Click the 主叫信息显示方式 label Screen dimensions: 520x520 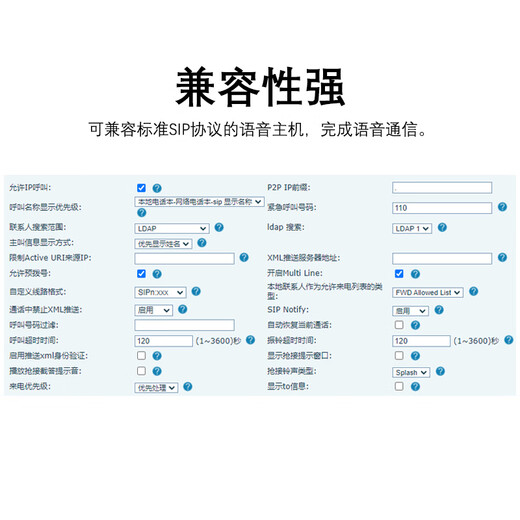coord(41,243)
